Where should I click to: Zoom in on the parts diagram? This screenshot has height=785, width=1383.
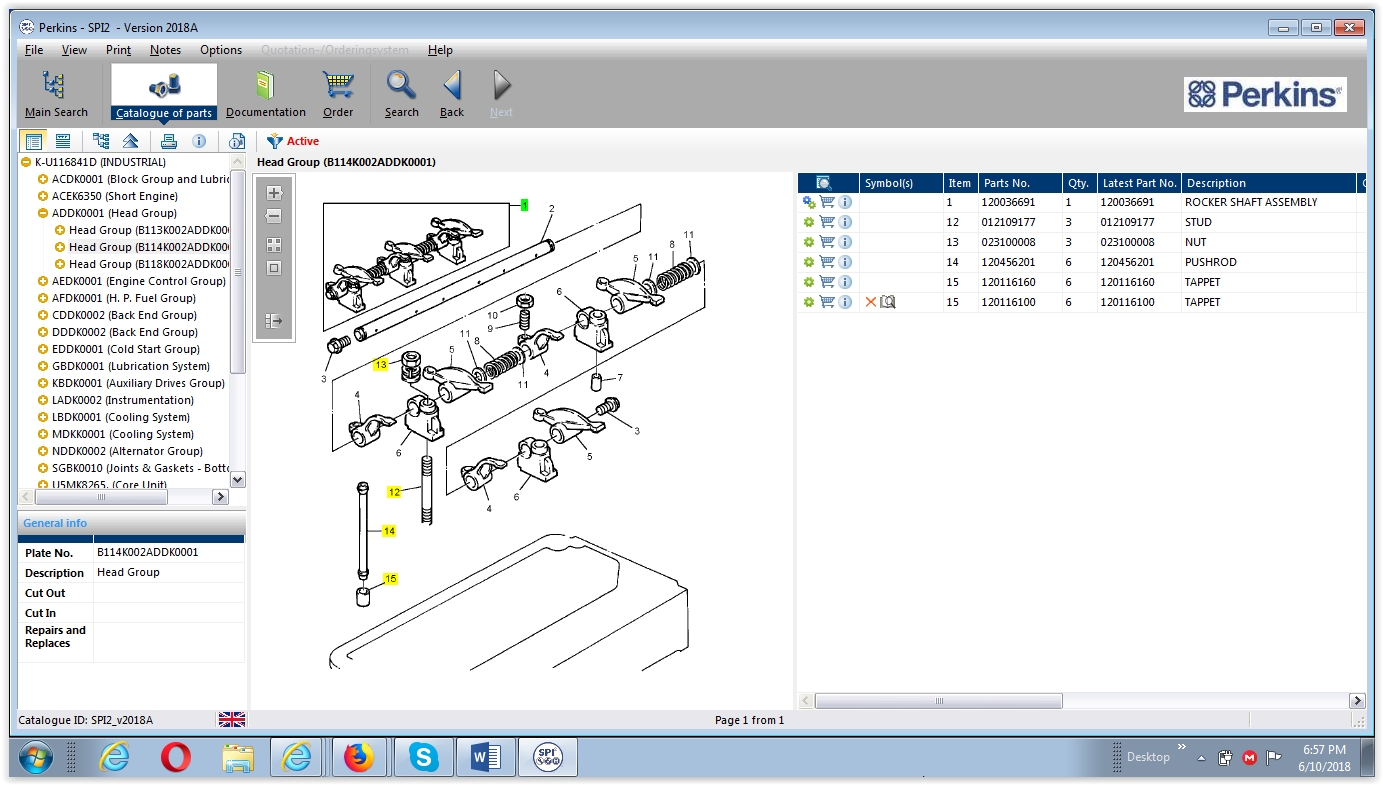[x=274, y=193]
